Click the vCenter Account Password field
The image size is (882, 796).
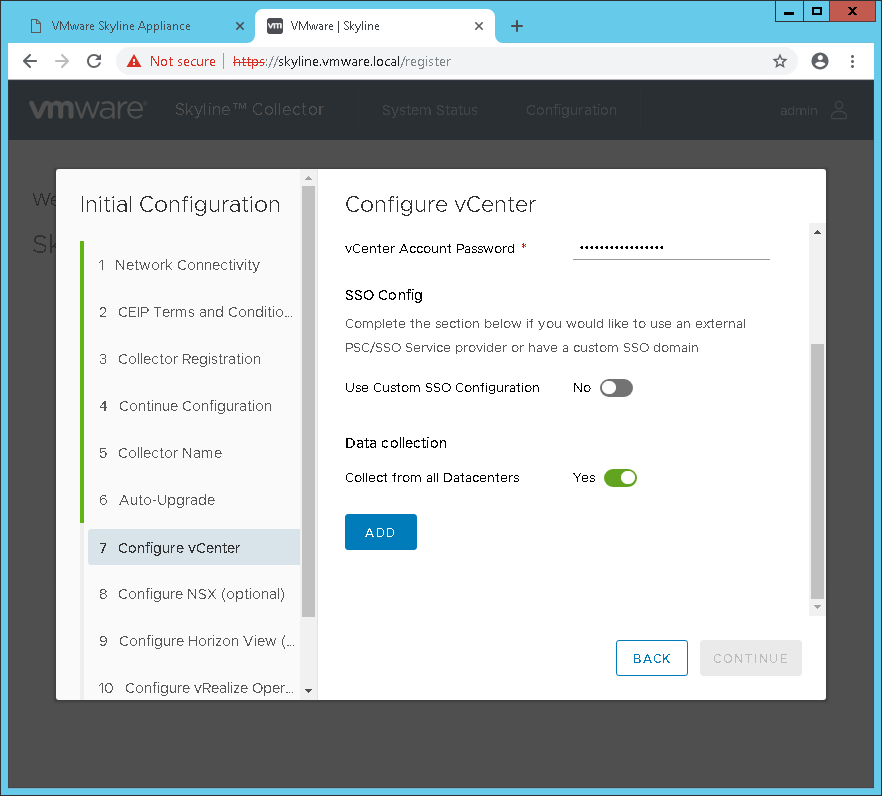[671, 248]
